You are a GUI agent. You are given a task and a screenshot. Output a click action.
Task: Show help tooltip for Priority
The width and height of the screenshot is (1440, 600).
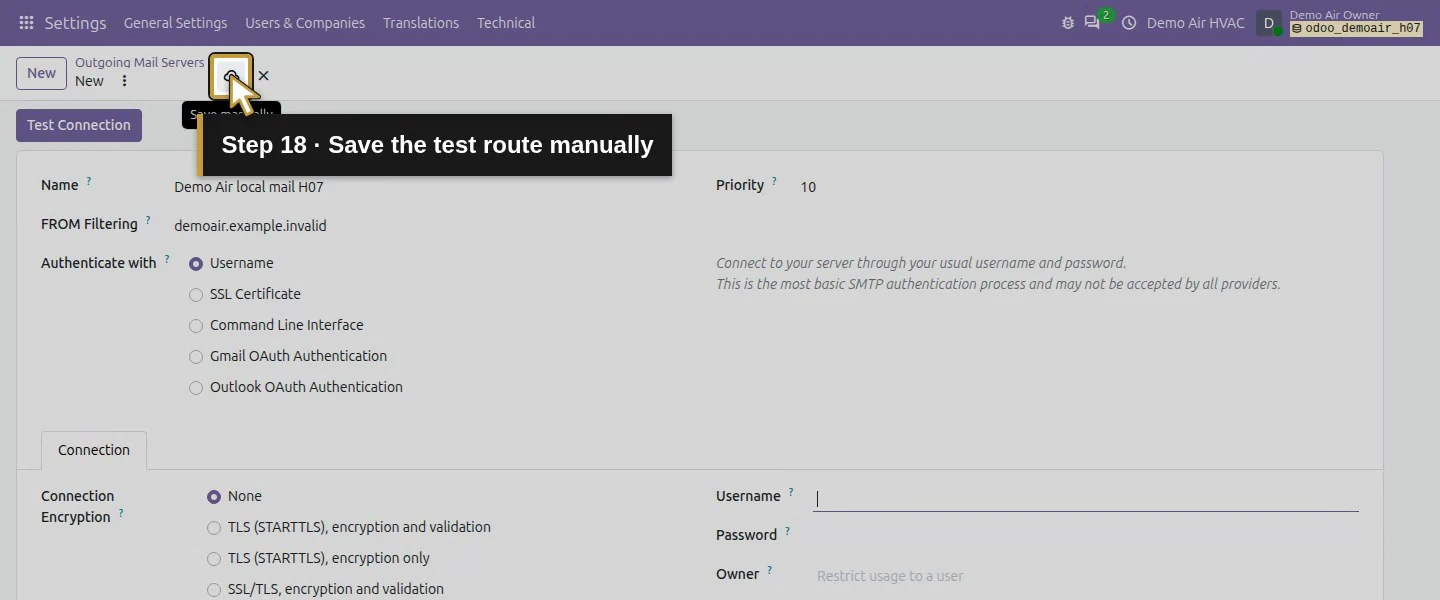774,181
